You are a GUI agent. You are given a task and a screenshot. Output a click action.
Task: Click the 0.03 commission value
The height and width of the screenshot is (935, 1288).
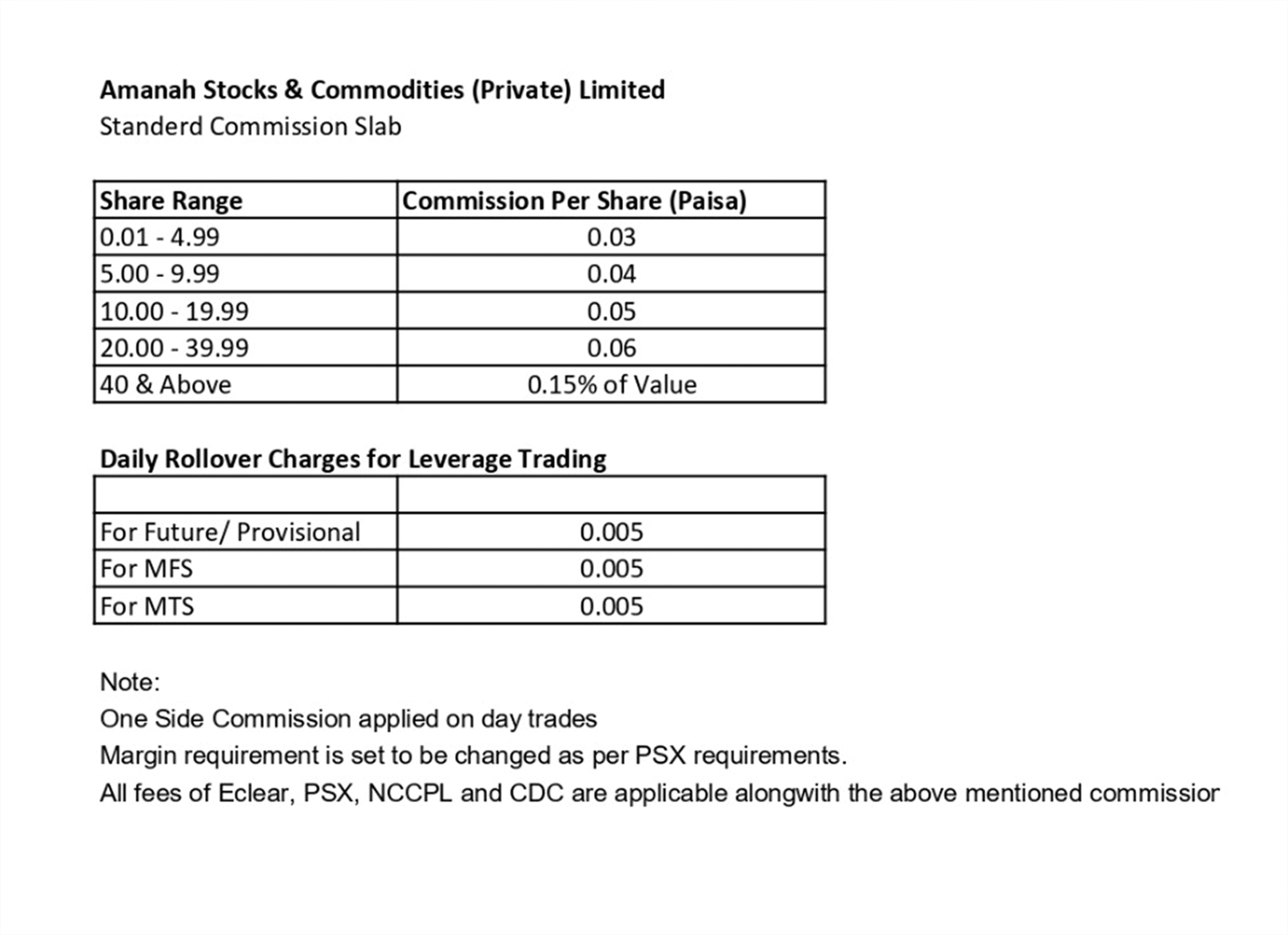point(611,237)
